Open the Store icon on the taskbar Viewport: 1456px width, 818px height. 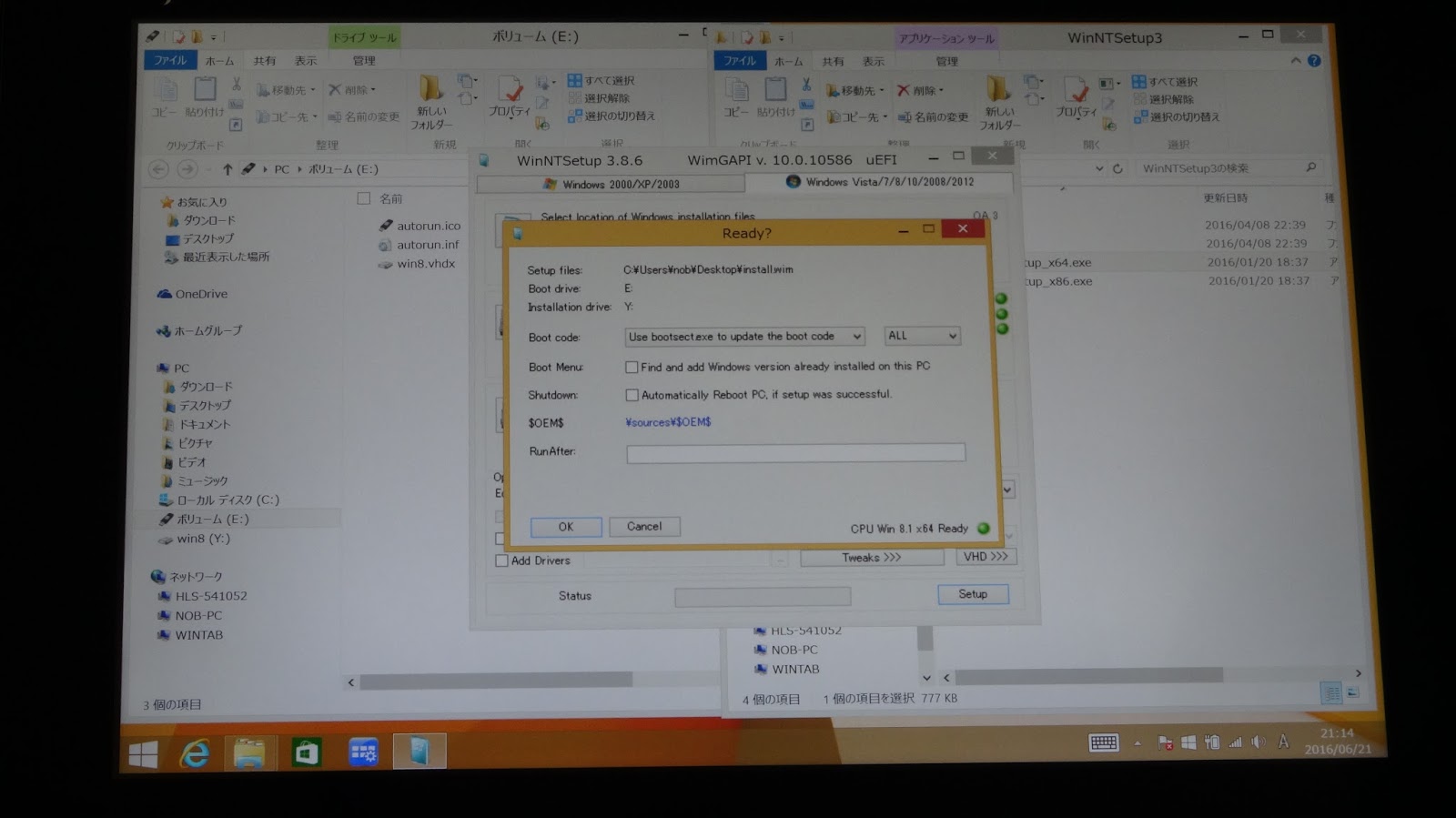pos(306,752)
